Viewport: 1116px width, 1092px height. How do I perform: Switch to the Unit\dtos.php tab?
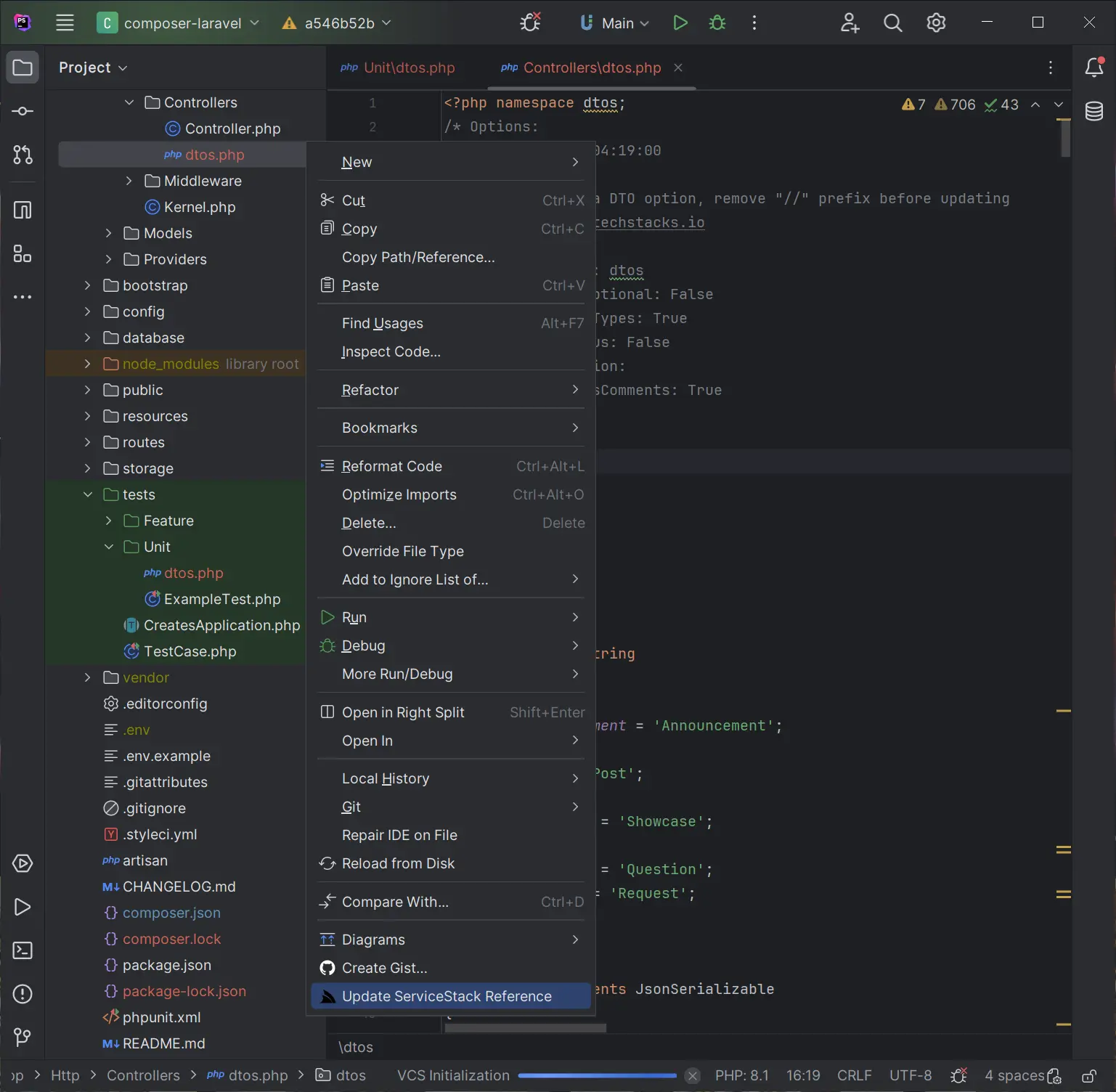point(398,68)
